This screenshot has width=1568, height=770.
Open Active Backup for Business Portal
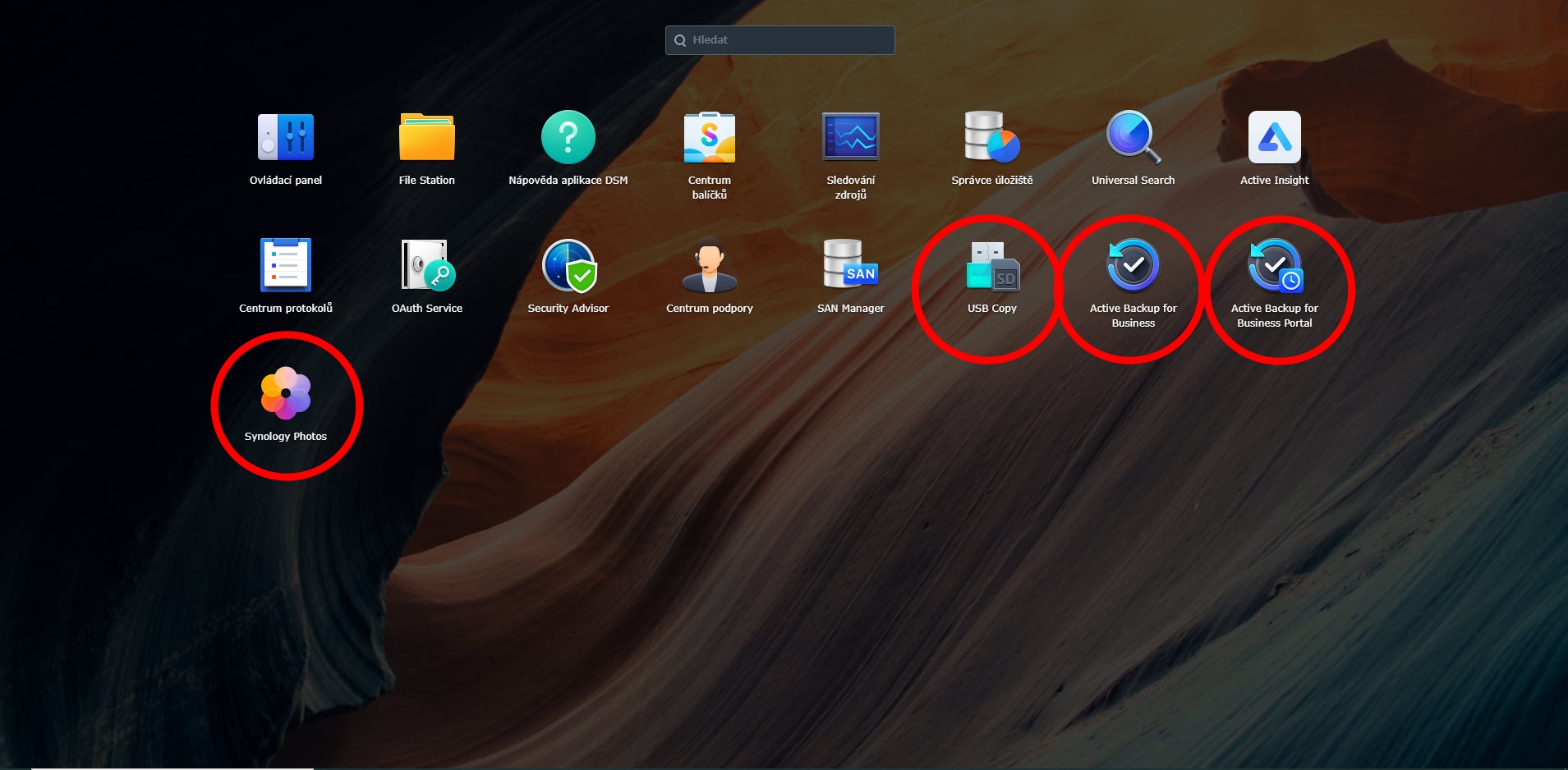(1274, 266)
